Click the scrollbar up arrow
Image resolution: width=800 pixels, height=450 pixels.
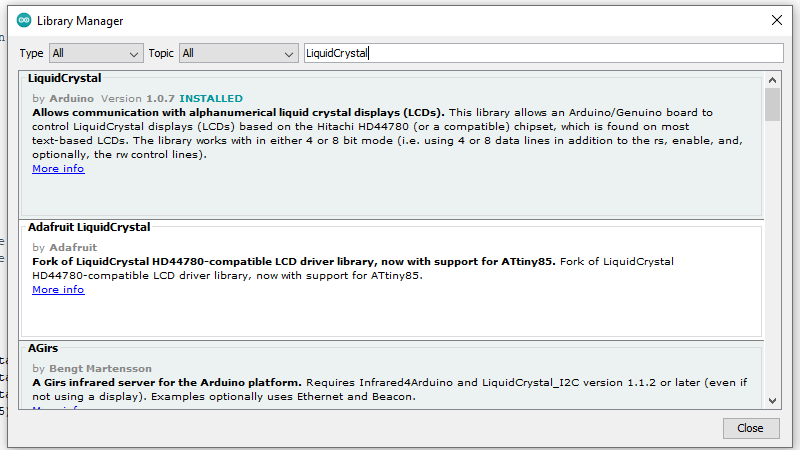pyautogui.click(x=772, y=80)
